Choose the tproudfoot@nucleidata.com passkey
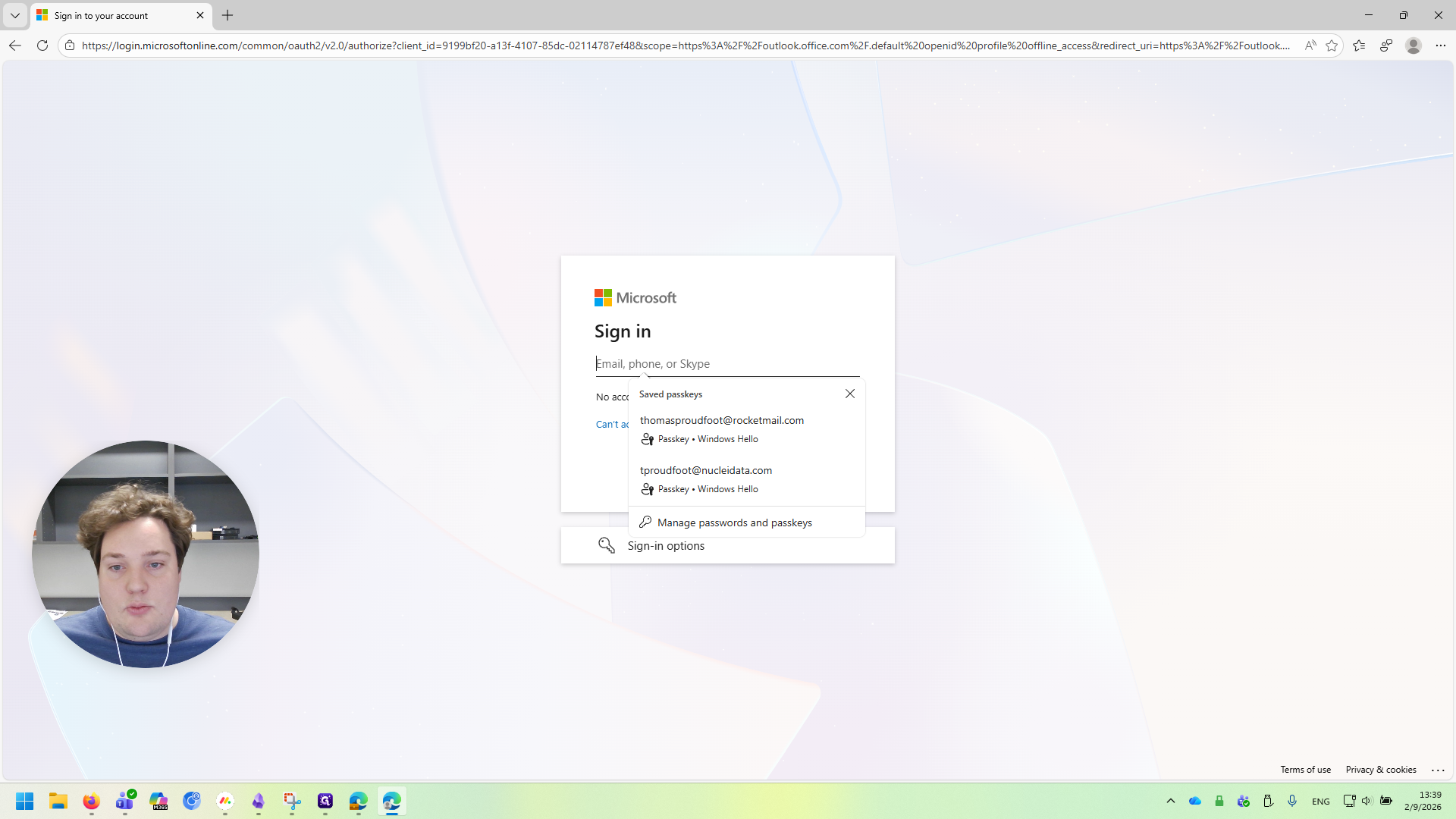The height and width of the screenshot is (819, 1456). click(746, 479)
